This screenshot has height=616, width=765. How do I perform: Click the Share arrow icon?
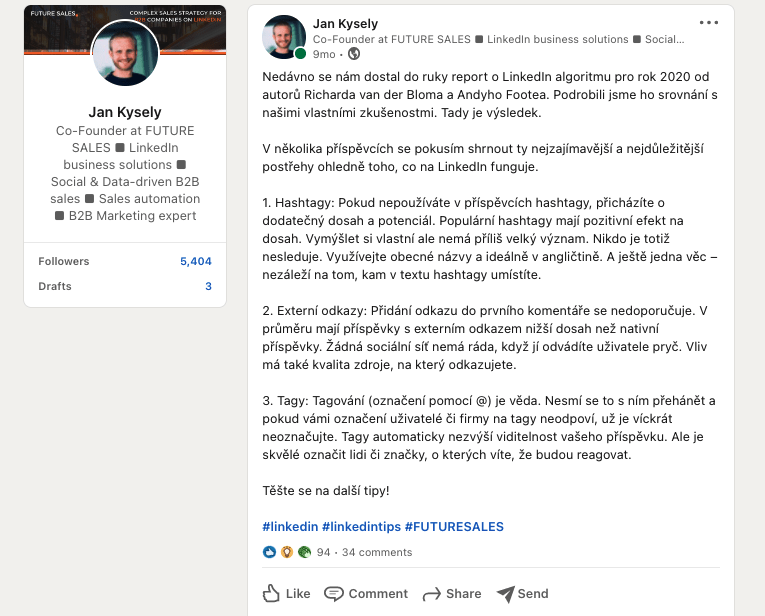click(x=432, y=594)
